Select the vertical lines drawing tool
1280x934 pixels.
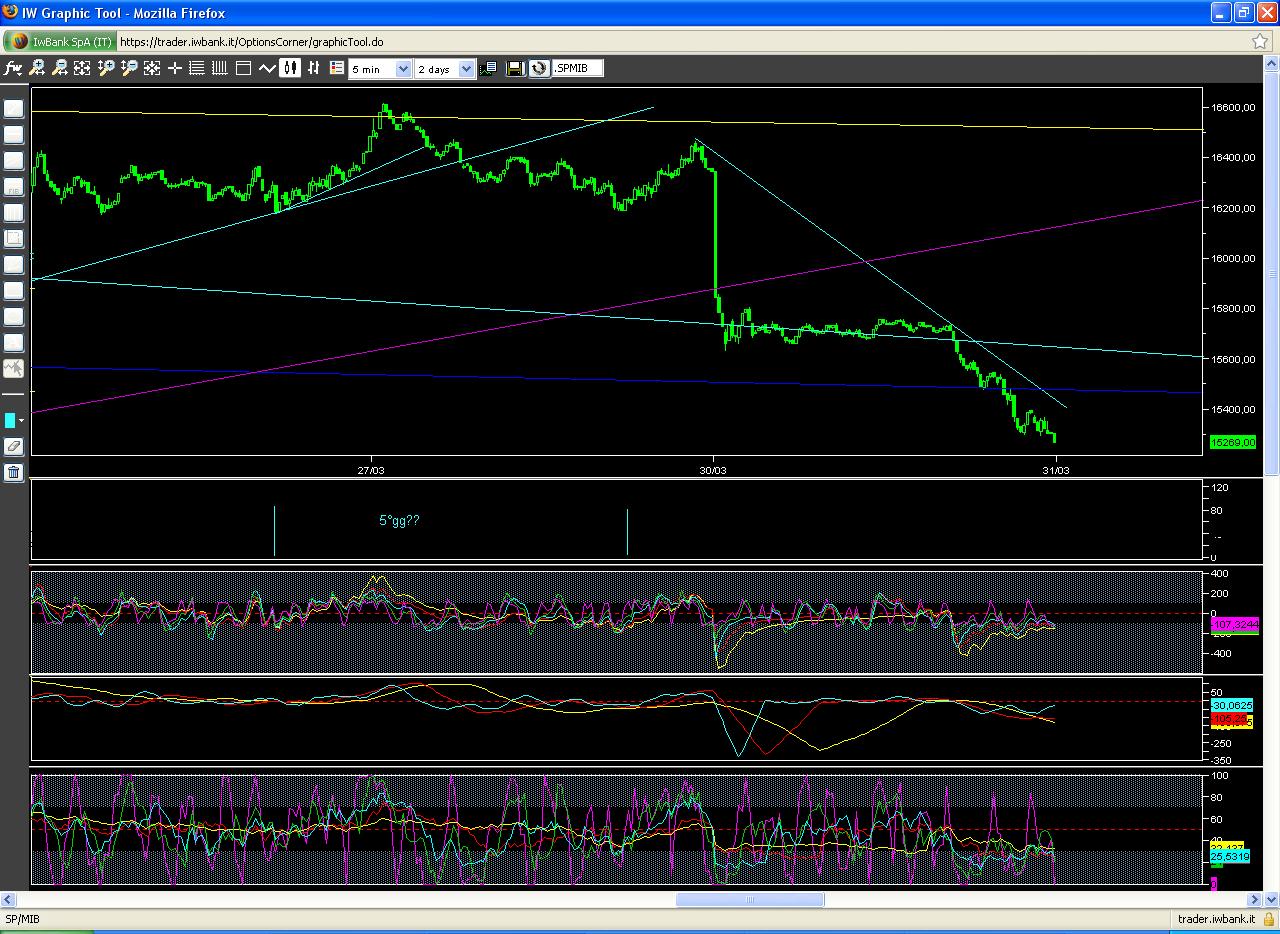pos(13,212)
